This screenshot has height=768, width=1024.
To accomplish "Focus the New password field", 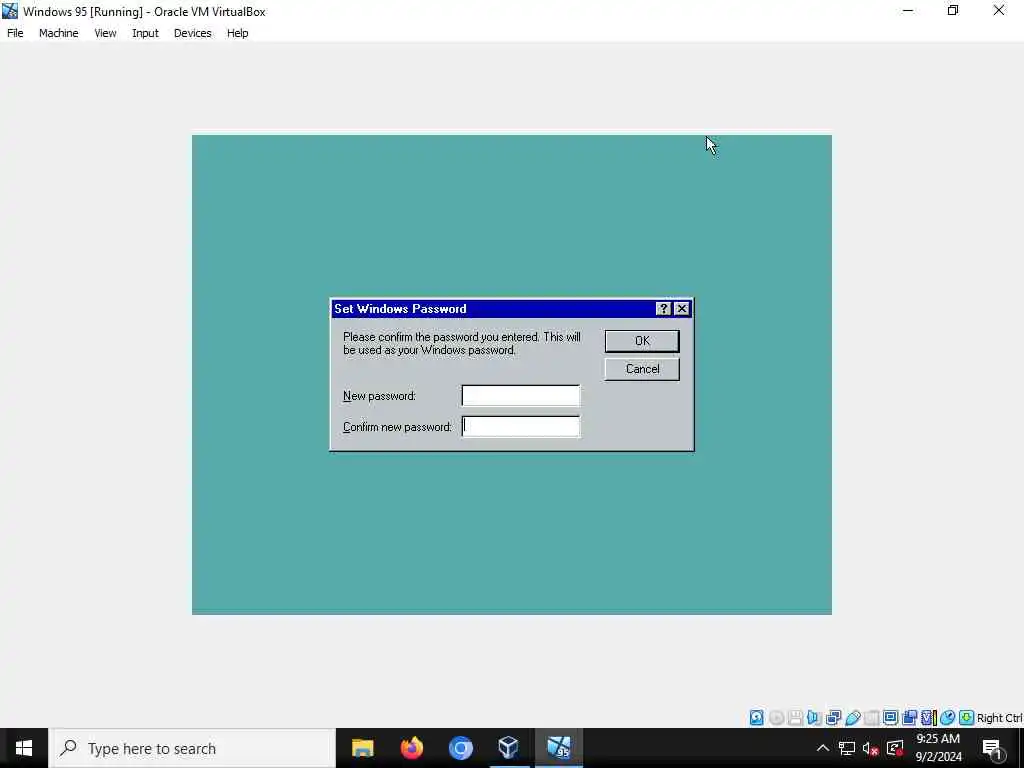I will click(520, 396).
